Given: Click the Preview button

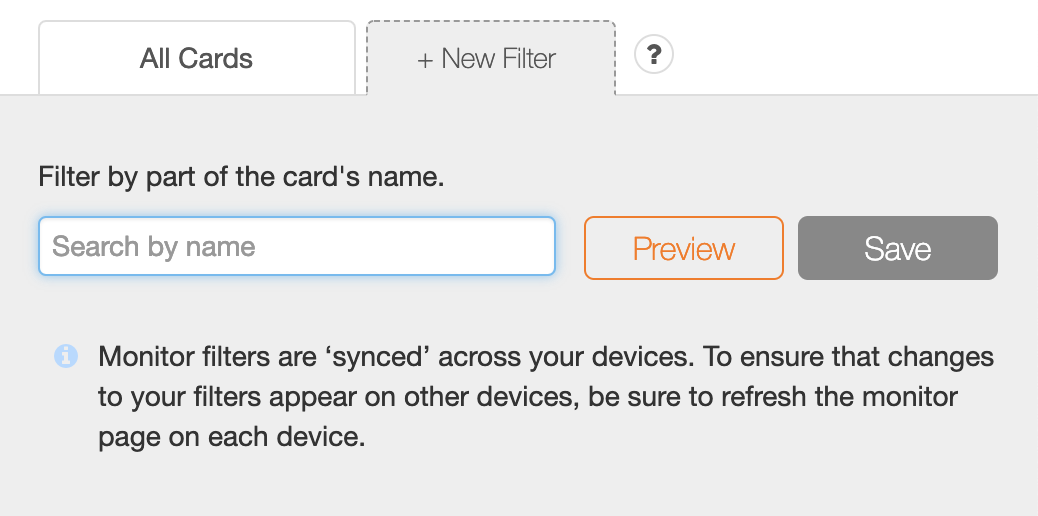Looking at the screenshot, I should click(683, 248).
